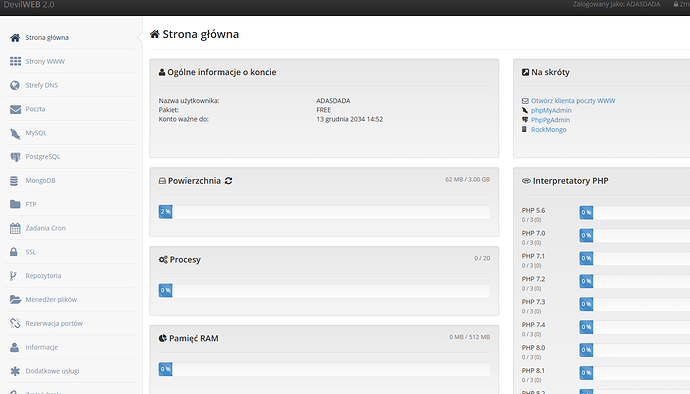
Task: Refresh disk usage next to Powierzchnia
Action: coord(228,181)
